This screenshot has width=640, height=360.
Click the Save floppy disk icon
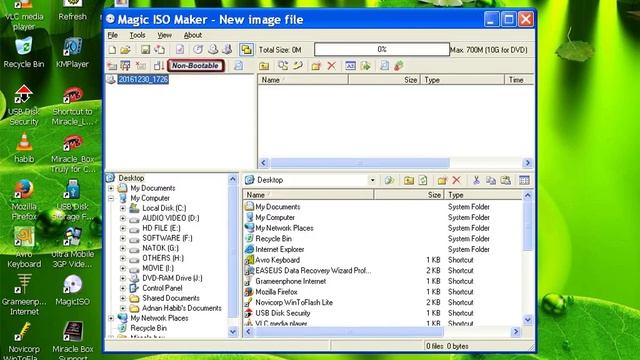[145, 50]
